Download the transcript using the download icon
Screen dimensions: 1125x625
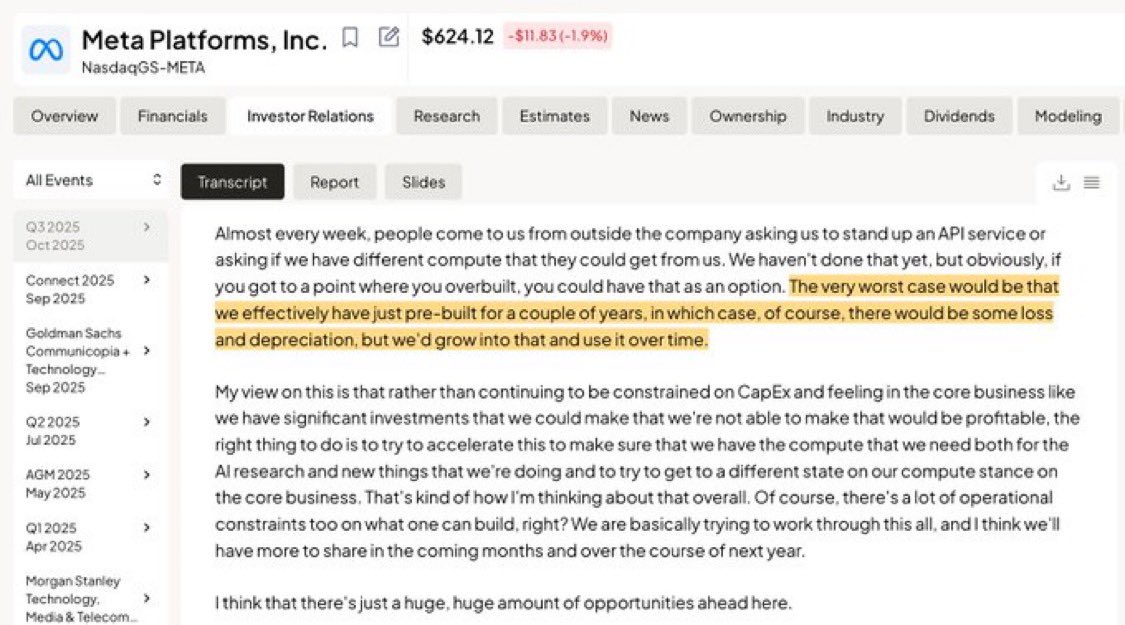(1061, 182)
